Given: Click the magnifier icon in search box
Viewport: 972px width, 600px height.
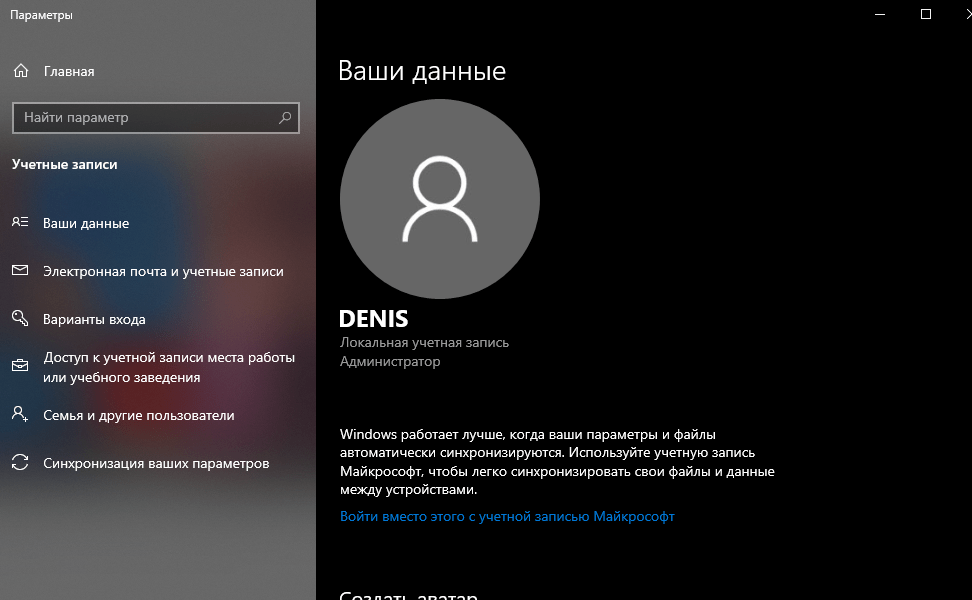Looking at the screenshot, I should 285,118.
